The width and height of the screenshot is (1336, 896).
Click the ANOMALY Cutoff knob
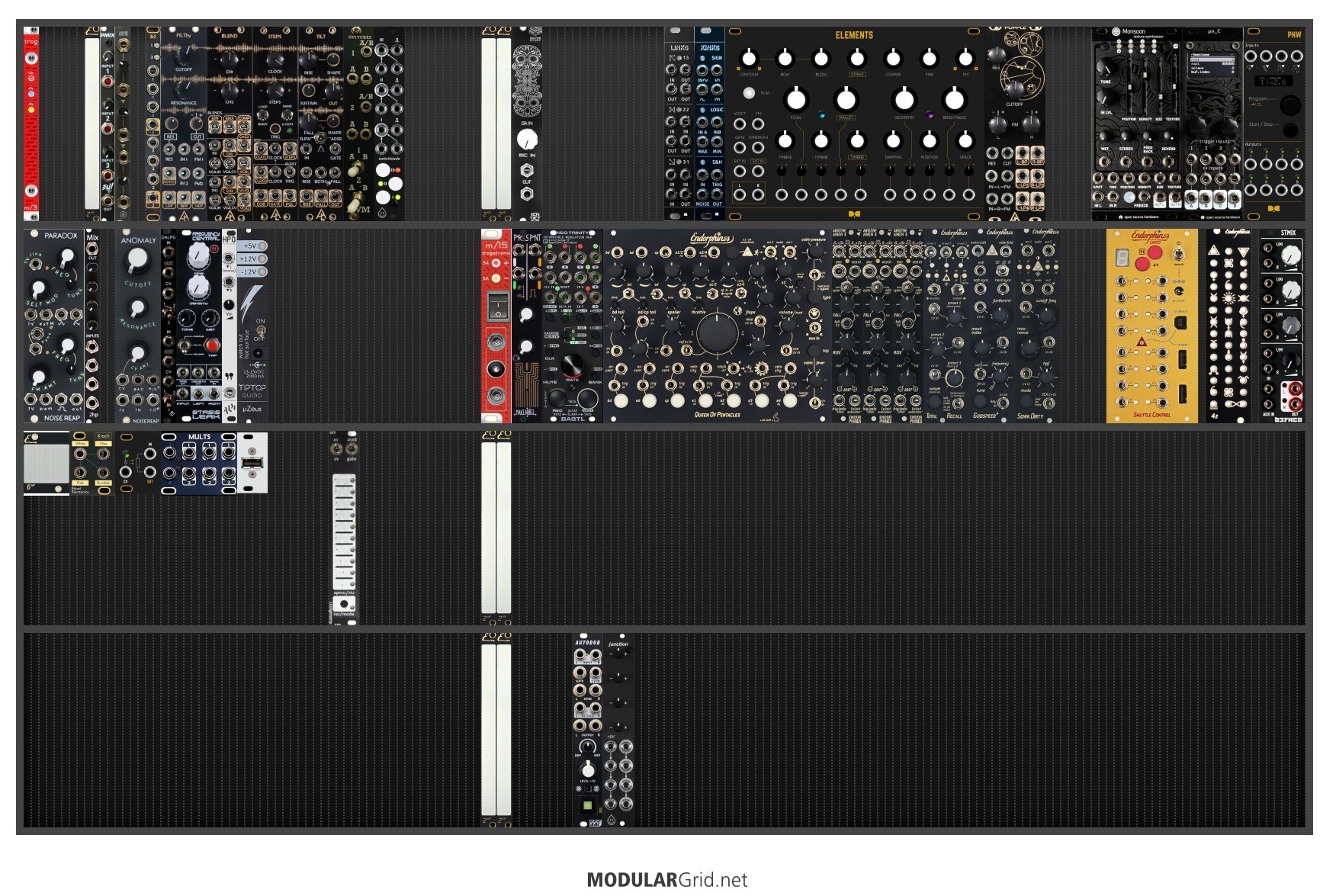[137, 260]
